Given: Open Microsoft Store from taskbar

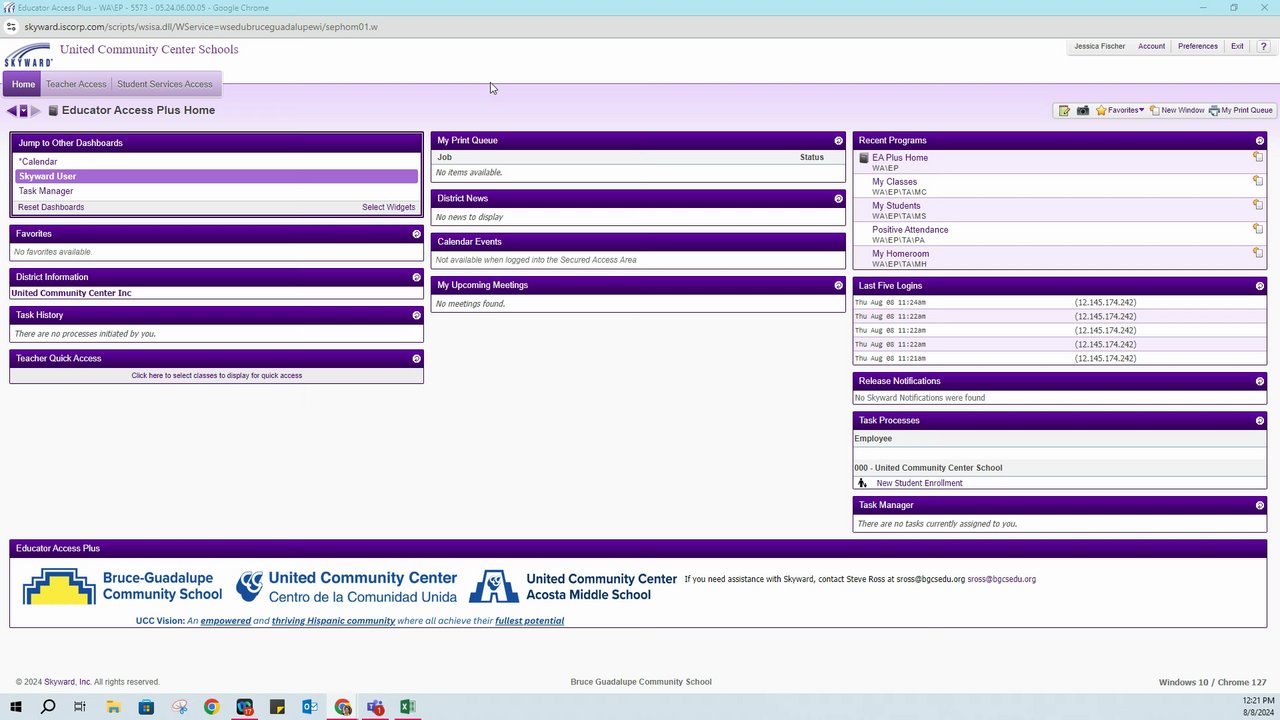Looking at the screenshot, I should [146, 707].
